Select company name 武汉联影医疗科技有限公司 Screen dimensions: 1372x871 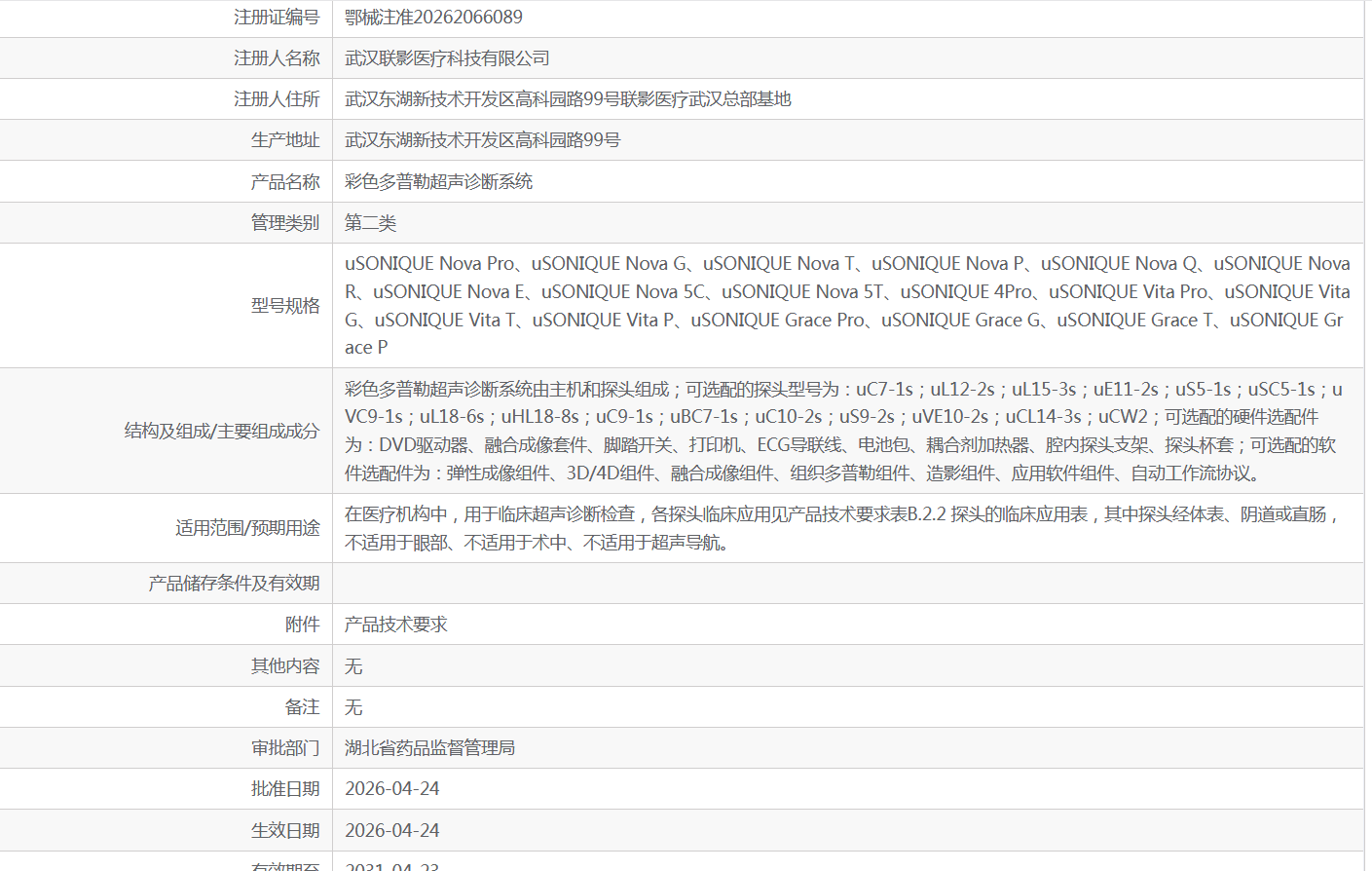tap(447, 58)
